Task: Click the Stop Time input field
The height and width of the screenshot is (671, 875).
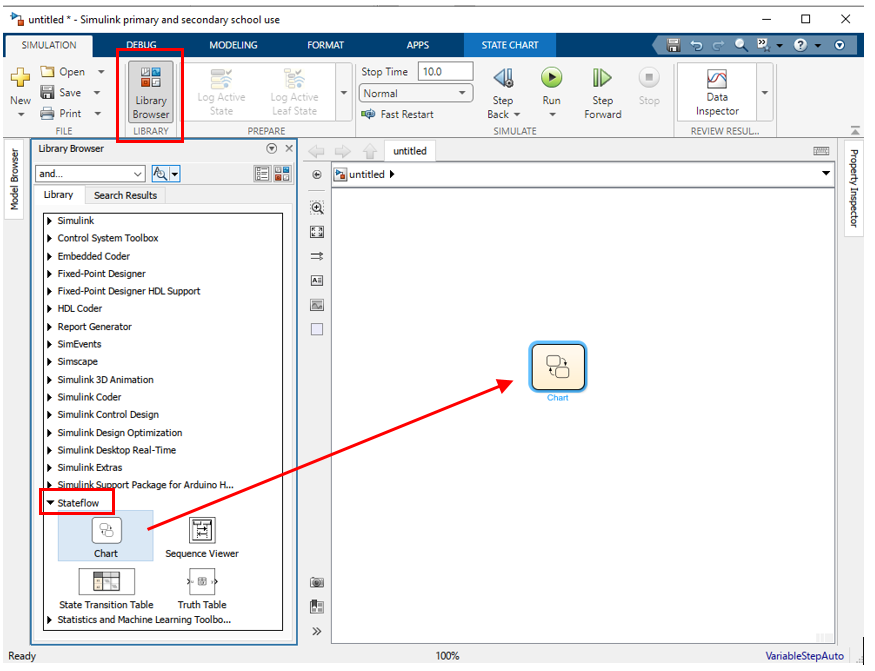Action: coord(445,72)
